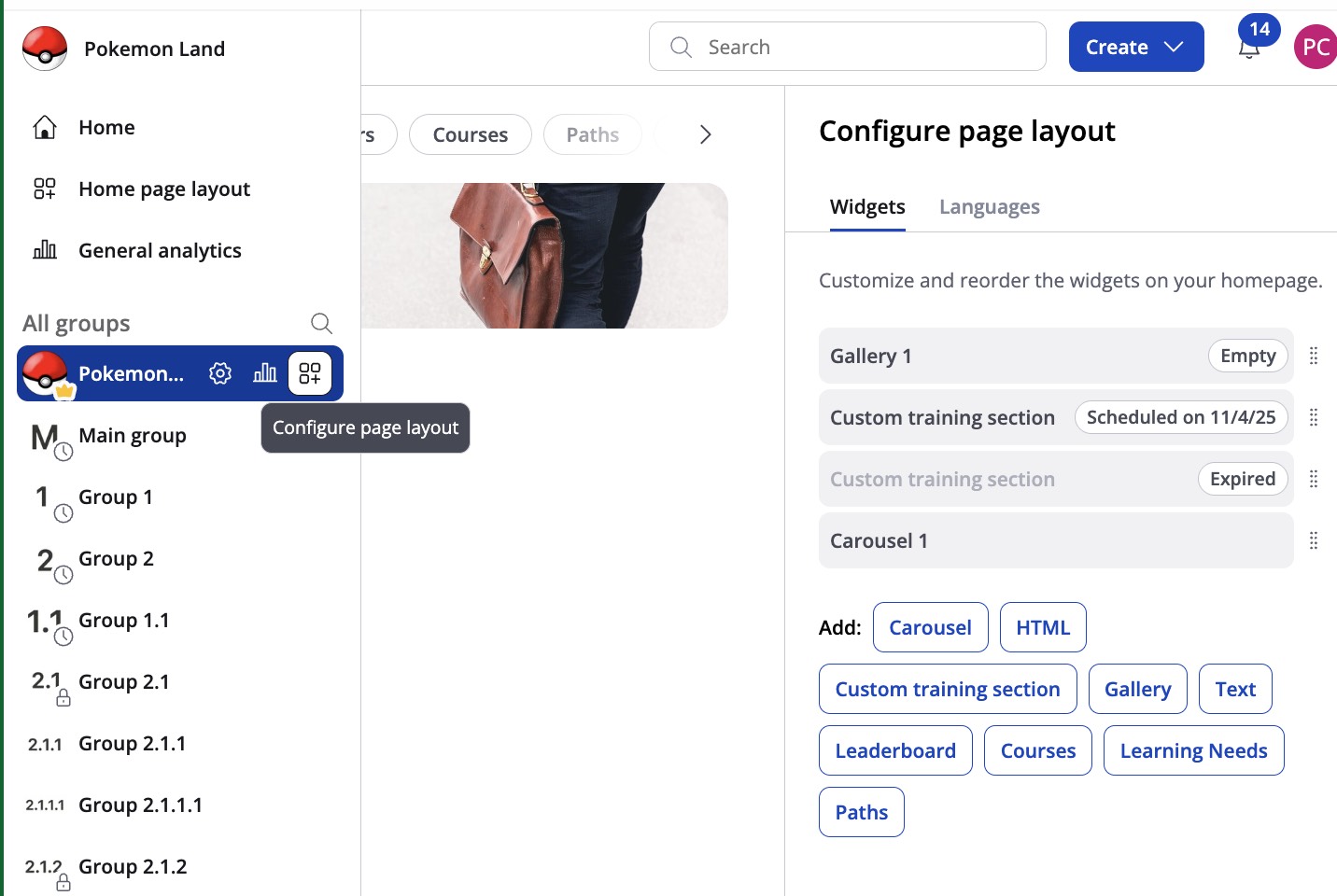Click the Configure page layout icon on Pokemon group
The width and height of the screenshot is (1337, 896).
pos(310,373)
